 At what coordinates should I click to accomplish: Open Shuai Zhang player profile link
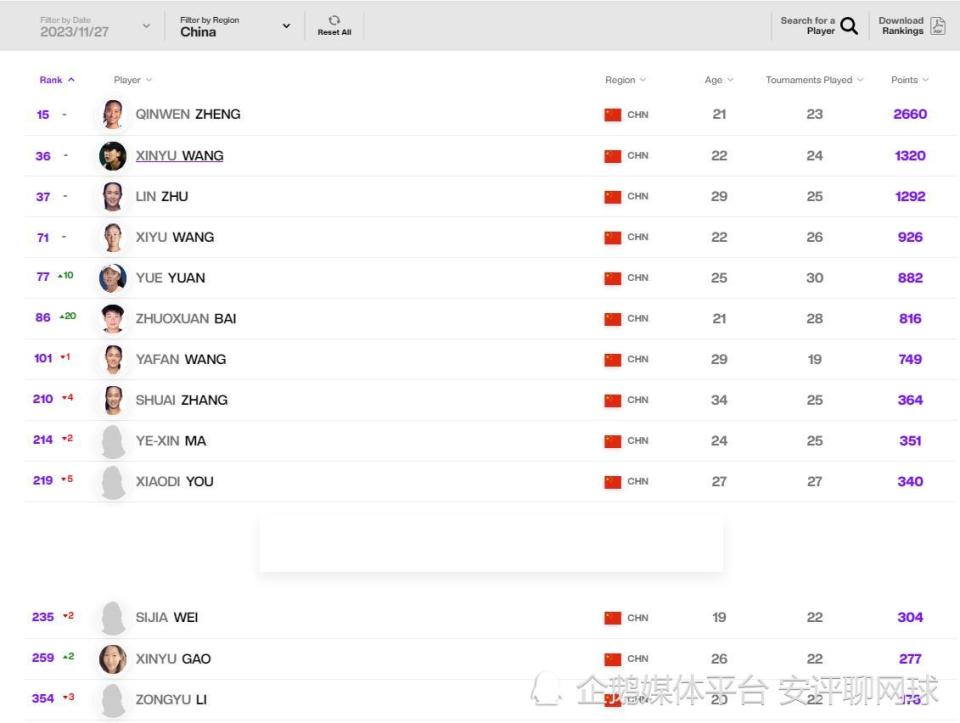[x=181, y=400]
